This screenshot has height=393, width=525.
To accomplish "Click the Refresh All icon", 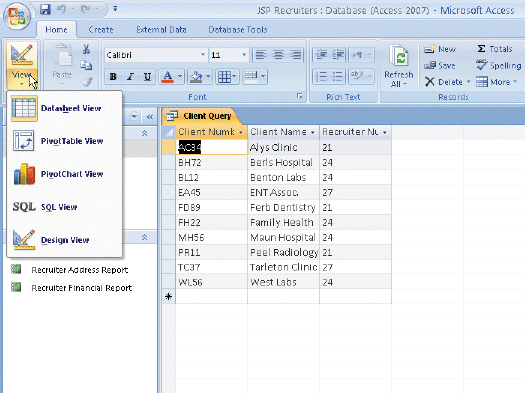I will [x=398, y=56].
